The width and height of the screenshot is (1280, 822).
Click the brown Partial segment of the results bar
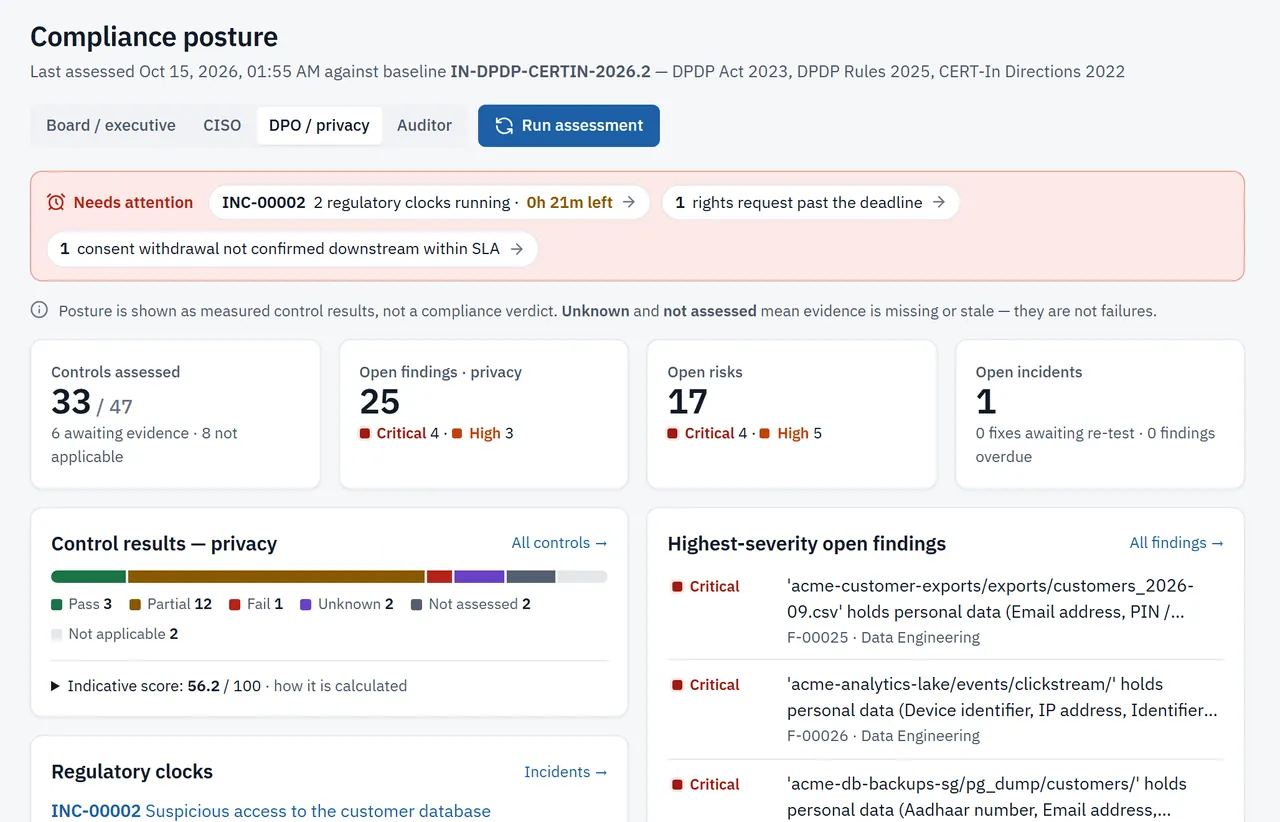[276, 576]
